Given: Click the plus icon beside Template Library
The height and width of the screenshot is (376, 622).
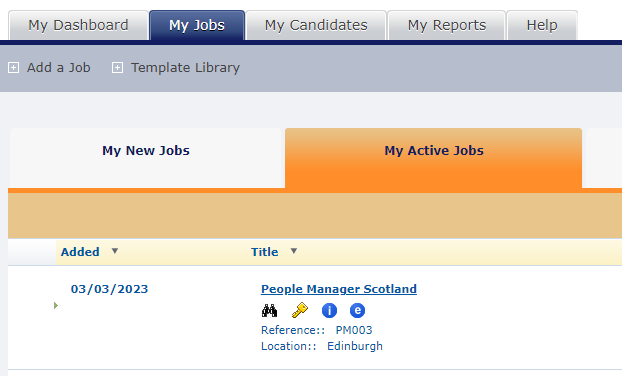Looking at the screenshot, I should (x=117, y=68).
